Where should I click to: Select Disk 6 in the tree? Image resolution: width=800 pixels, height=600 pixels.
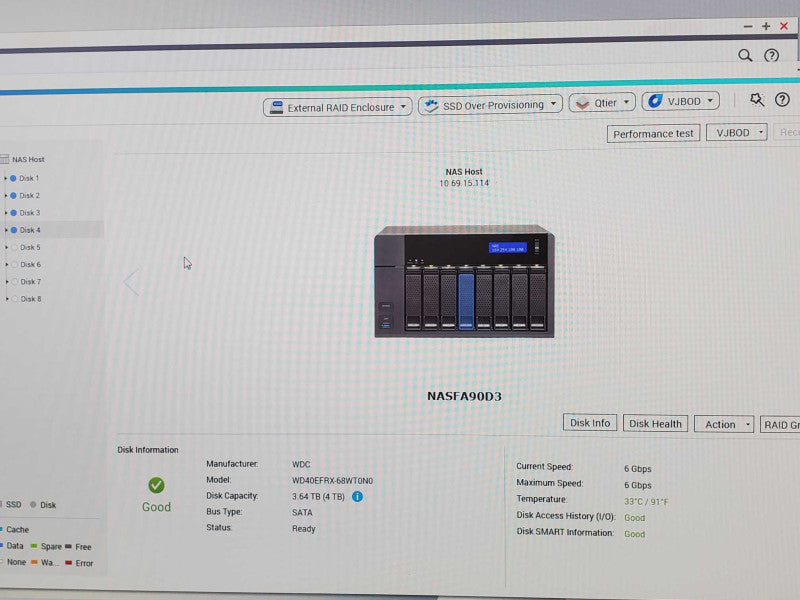coord(31,264)
